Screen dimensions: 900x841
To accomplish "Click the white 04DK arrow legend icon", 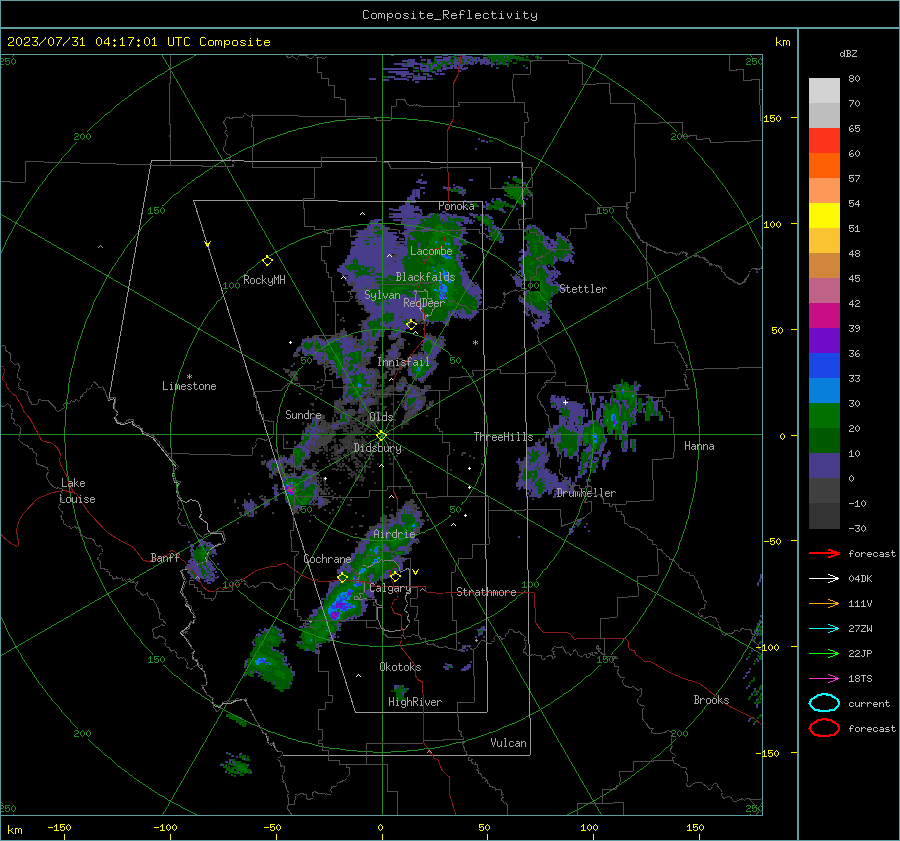I will [x=824, y=579].
